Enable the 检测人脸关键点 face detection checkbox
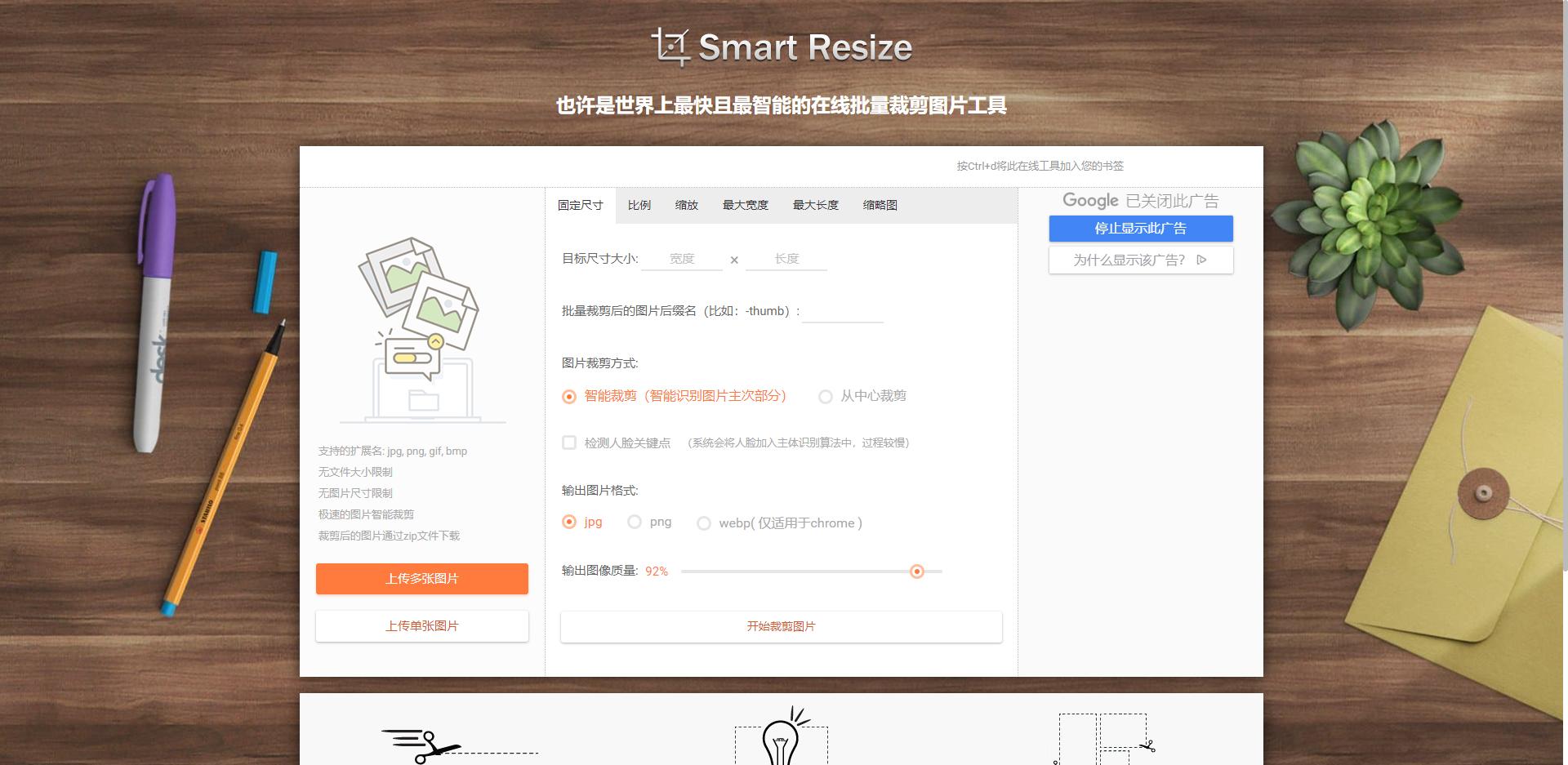1568x765 pixels. point(569,443)
